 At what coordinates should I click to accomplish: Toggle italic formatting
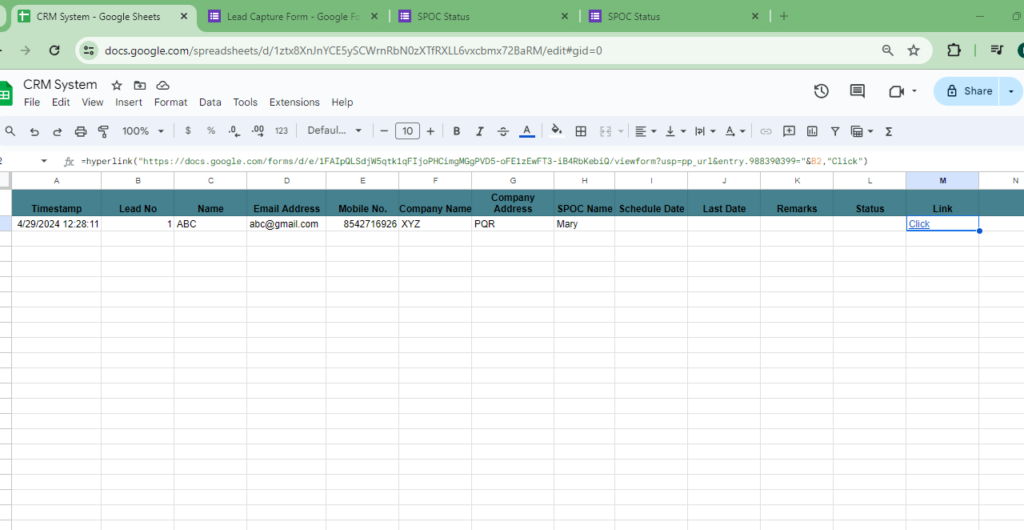click(479, 131)
